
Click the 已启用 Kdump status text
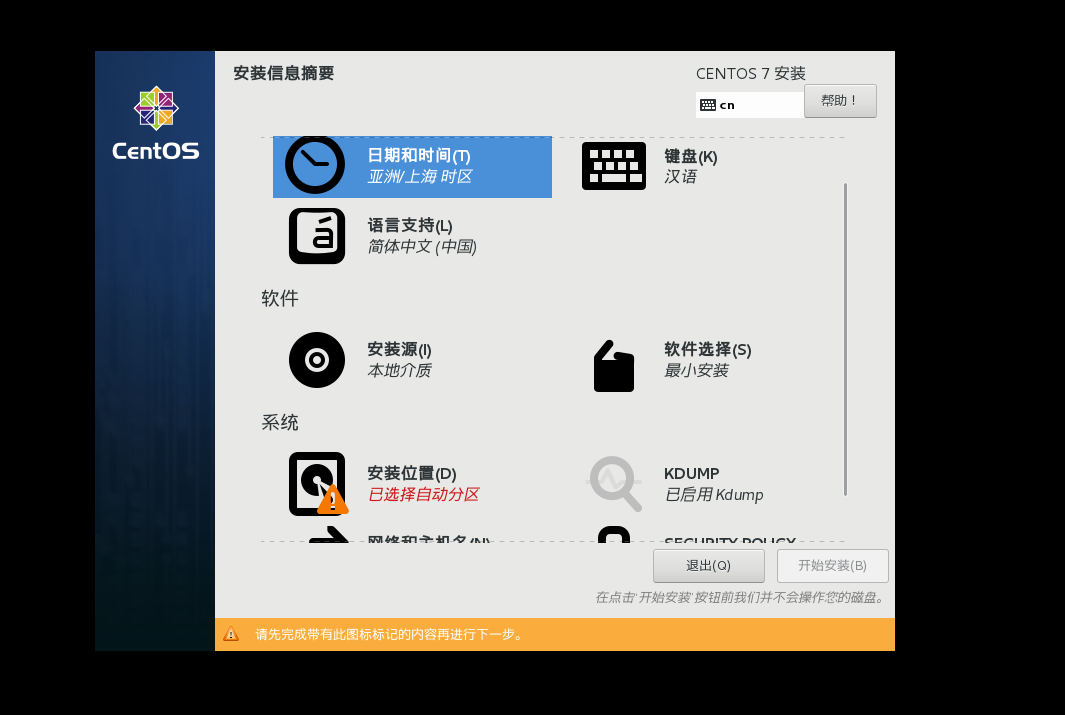tap(714, 494)
